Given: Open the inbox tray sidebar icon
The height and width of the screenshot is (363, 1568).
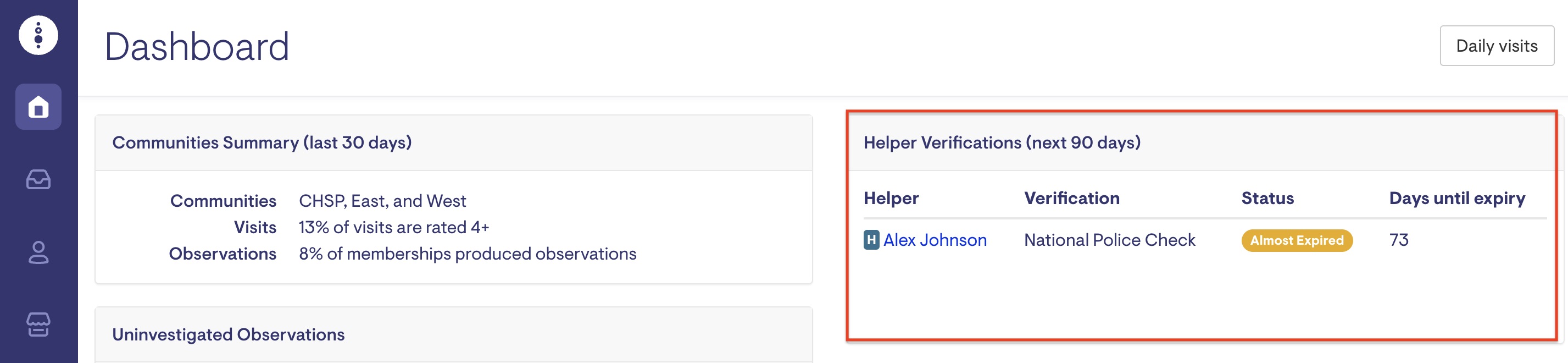Looking at the screenshot, I should point(38,180).
